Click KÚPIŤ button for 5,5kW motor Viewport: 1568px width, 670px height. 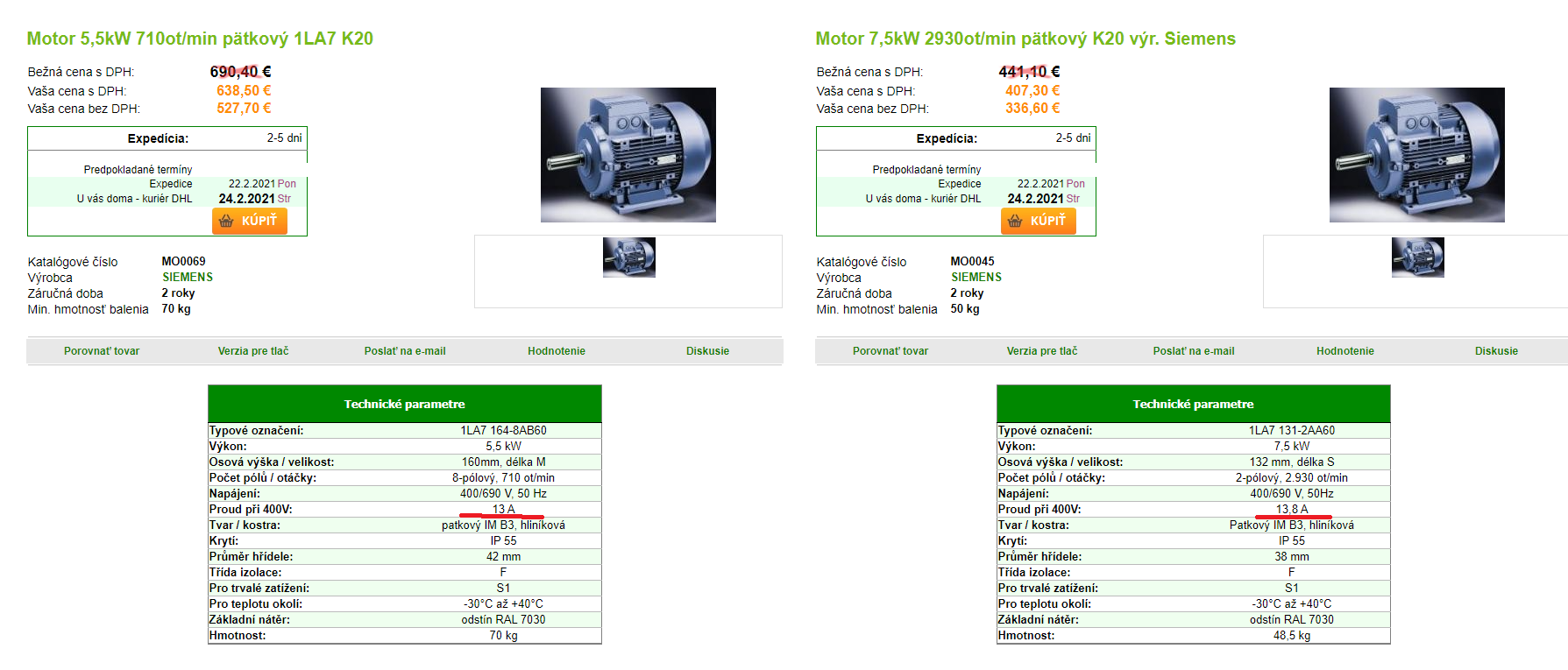250,221
